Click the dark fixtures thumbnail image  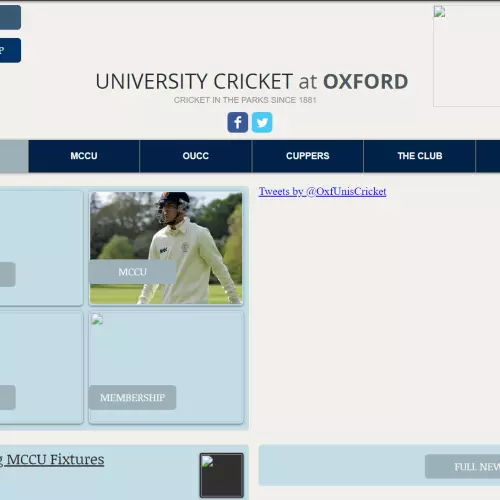point(222,475)
